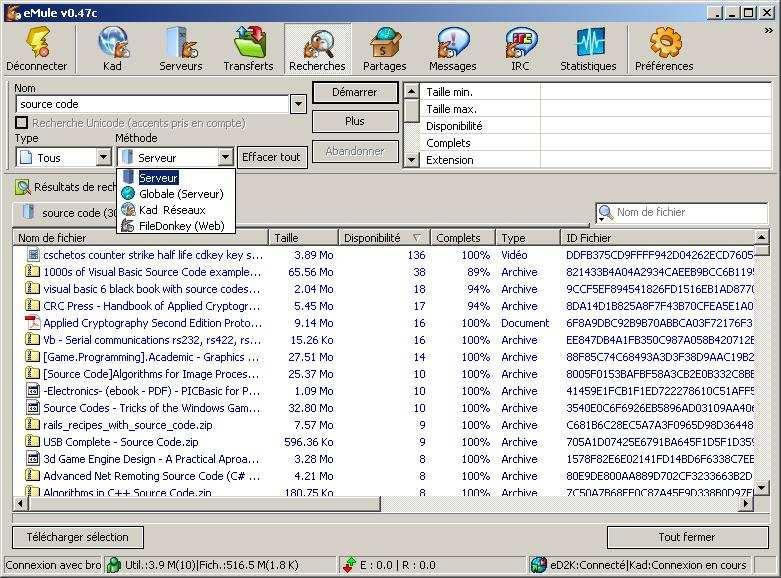This screenshot has height=578, width=781.
Task: Open the Partages shared files page
Action: (385, 48)
